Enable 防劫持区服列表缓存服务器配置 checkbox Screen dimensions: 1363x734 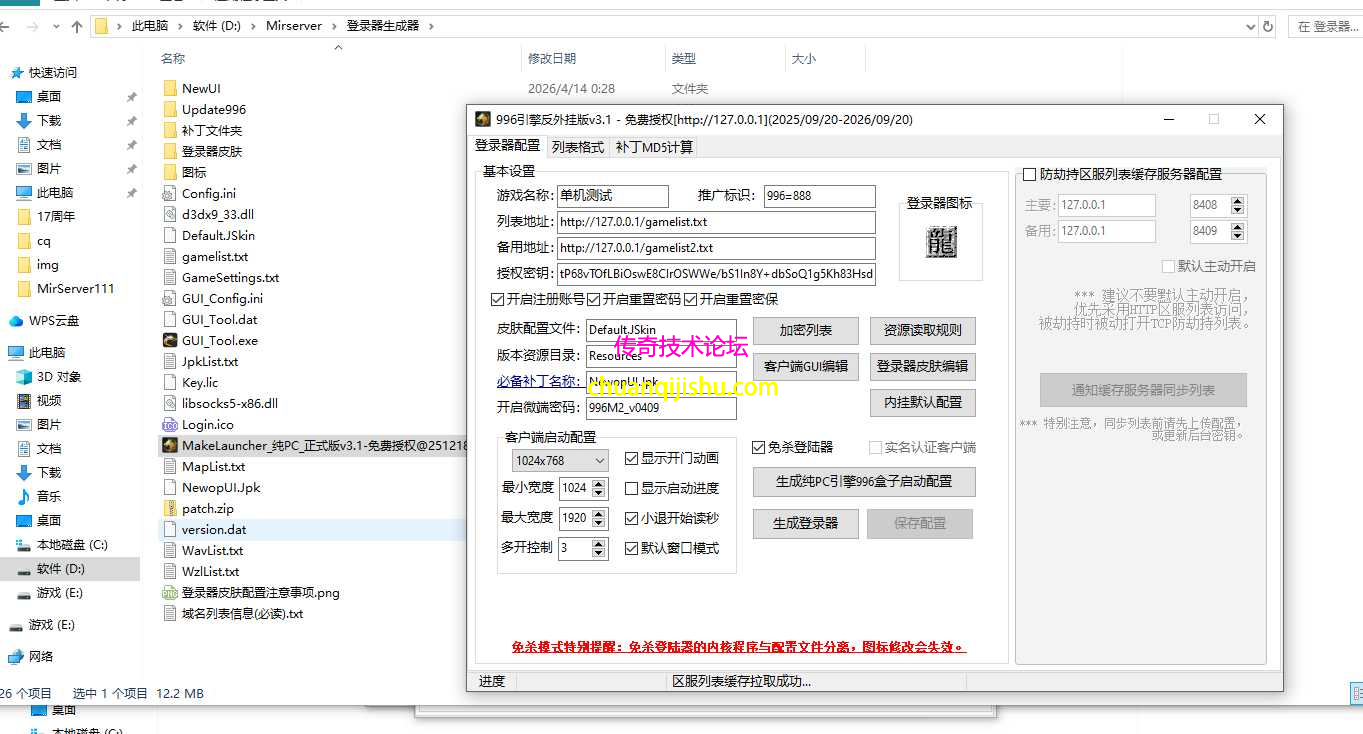(1030, 174)
